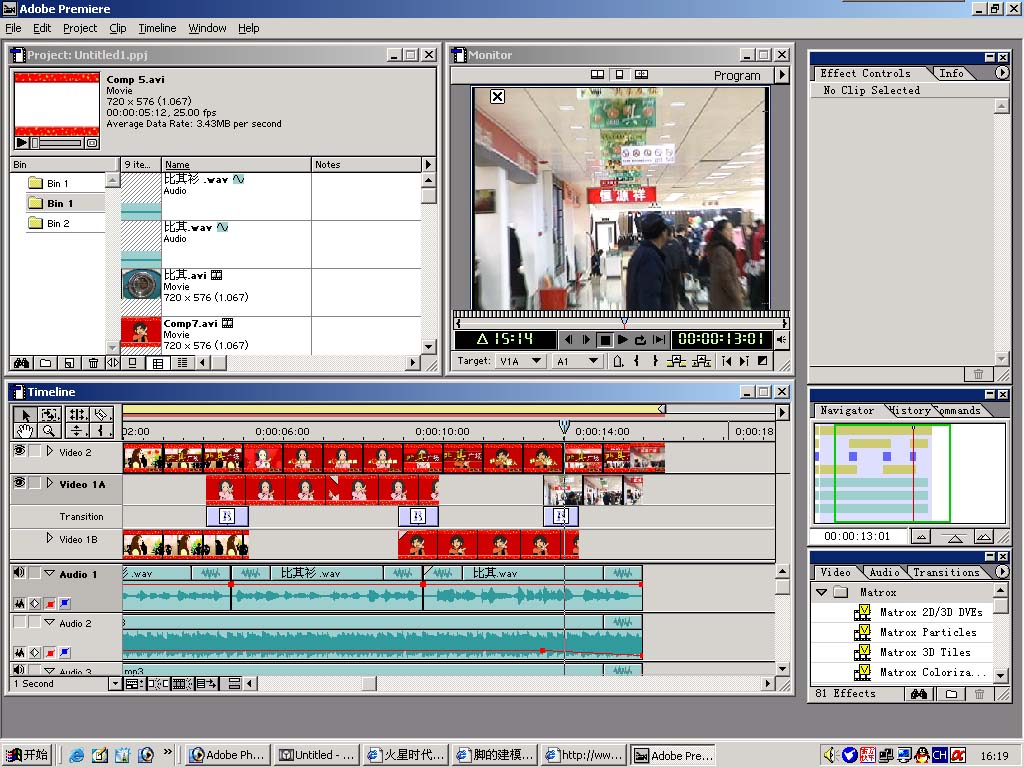Toggle the eye icon of Video 2 track
The height and width of the screenshot is (768, 1024).
pos(20,451)
